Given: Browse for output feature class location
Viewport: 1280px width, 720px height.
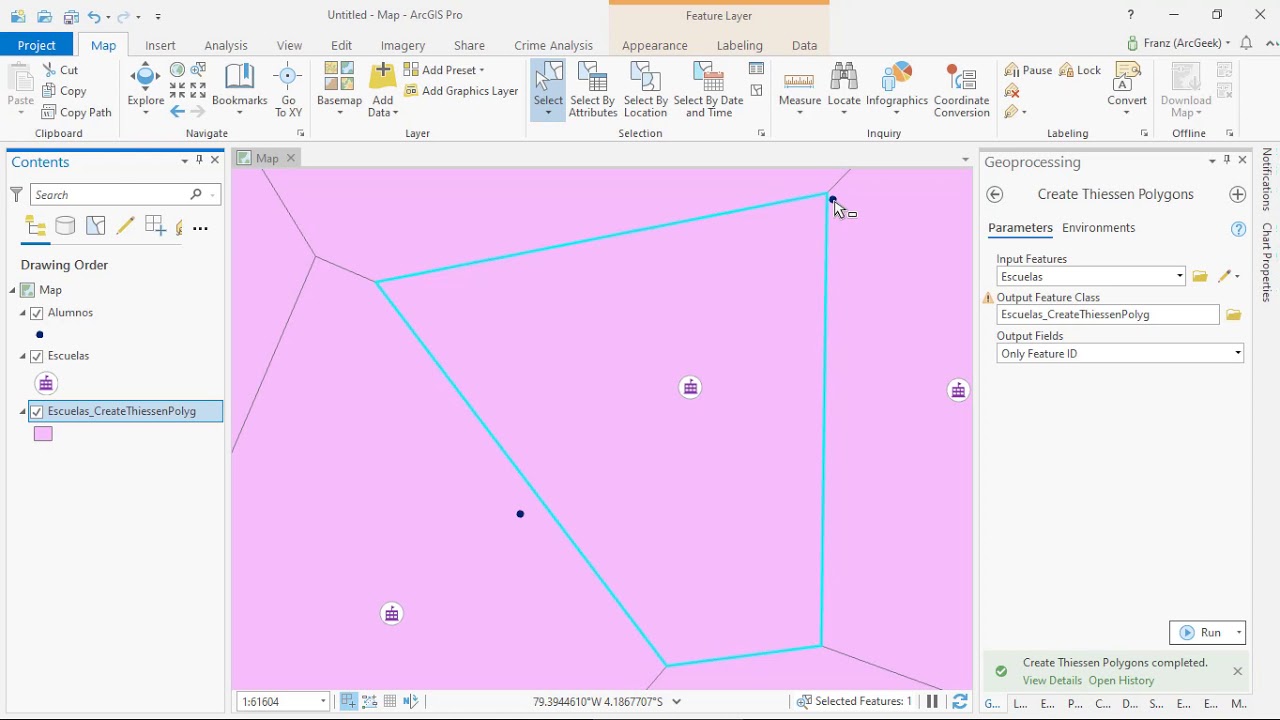Looking at the screenshot, I should pyautogui.click(x=1233, y=315).
